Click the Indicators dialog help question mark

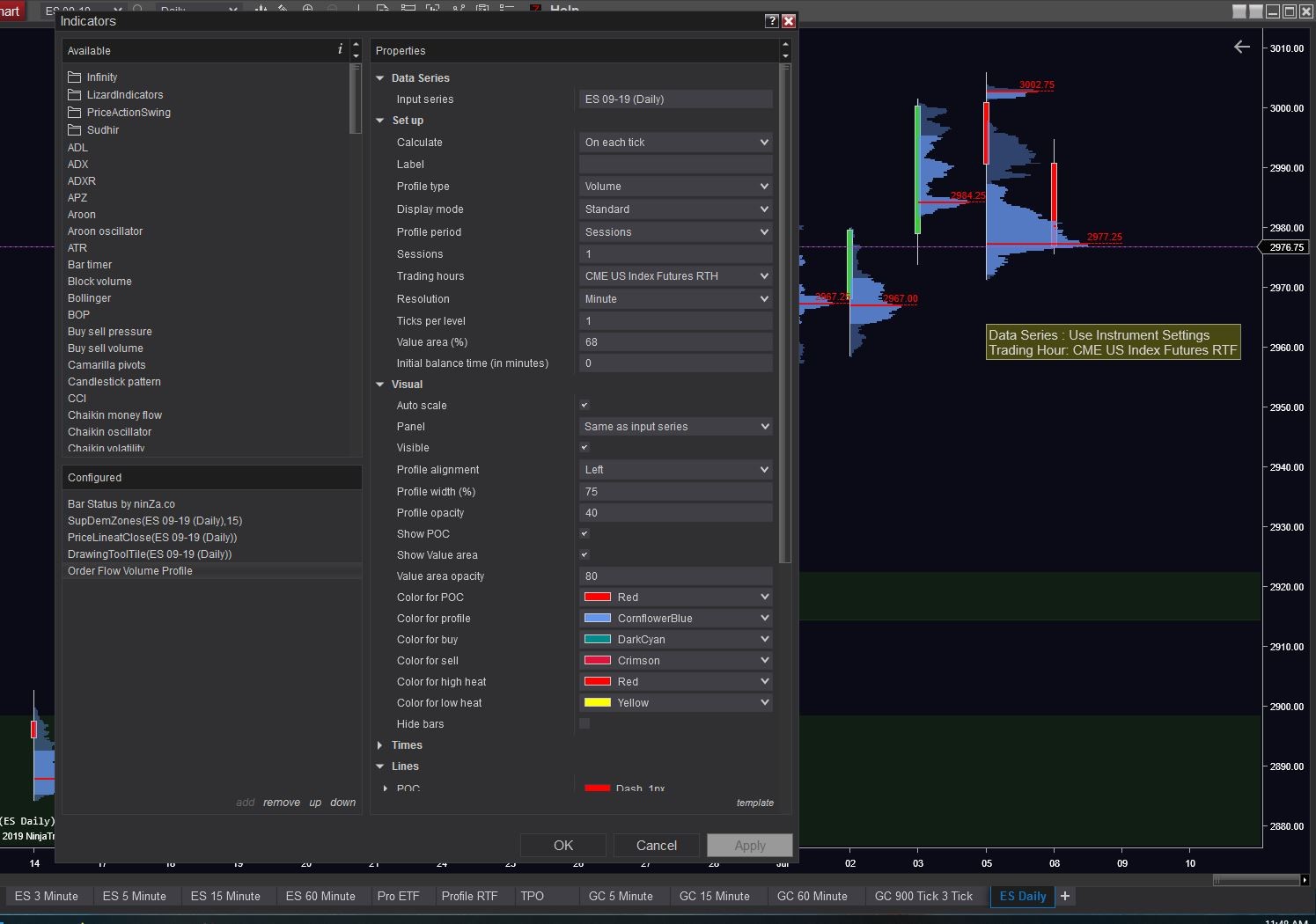tap(771, 21)
